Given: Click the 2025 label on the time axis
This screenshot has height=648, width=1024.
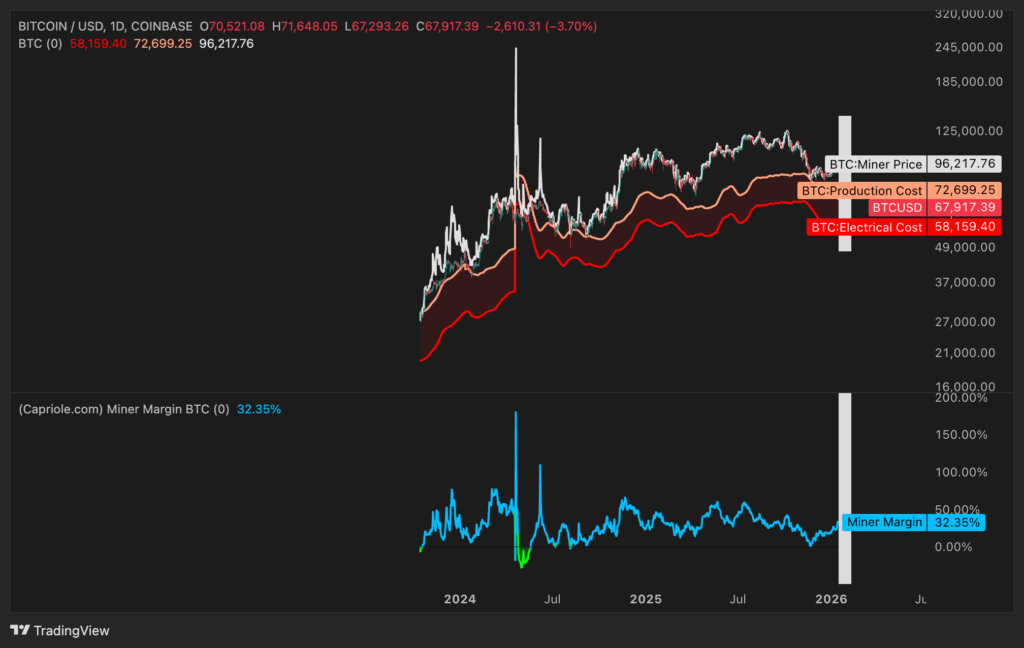Looking at the screenshot, I should point(645,599).
